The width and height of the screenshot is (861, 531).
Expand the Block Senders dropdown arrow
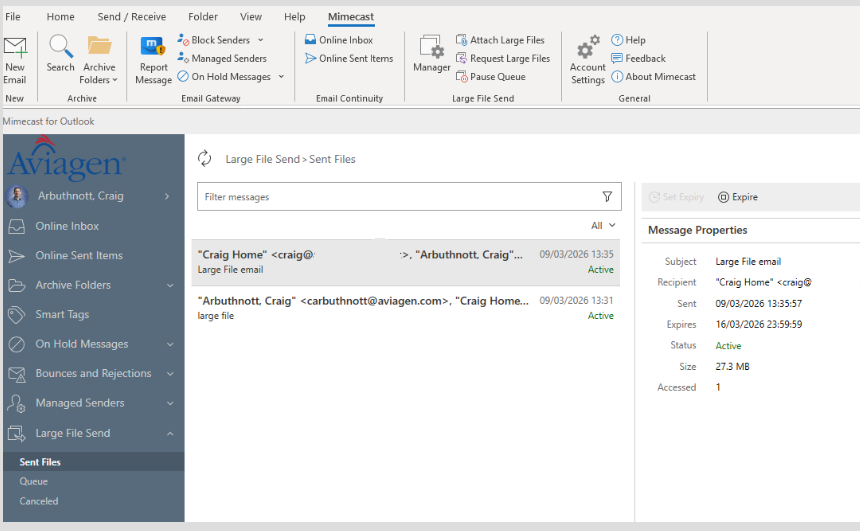point(261,40)
